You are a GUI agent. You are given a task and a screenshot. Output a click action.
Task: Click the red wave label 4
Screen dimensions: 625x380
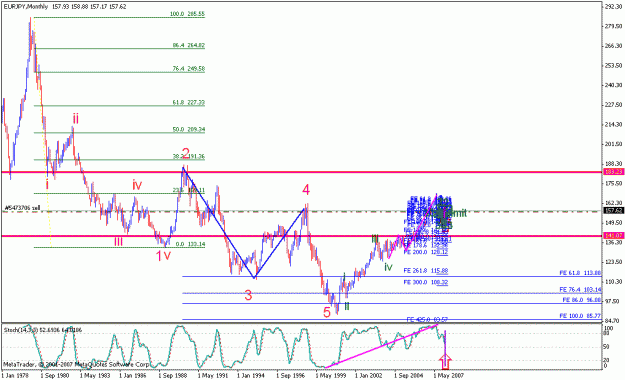pos(306,190)
